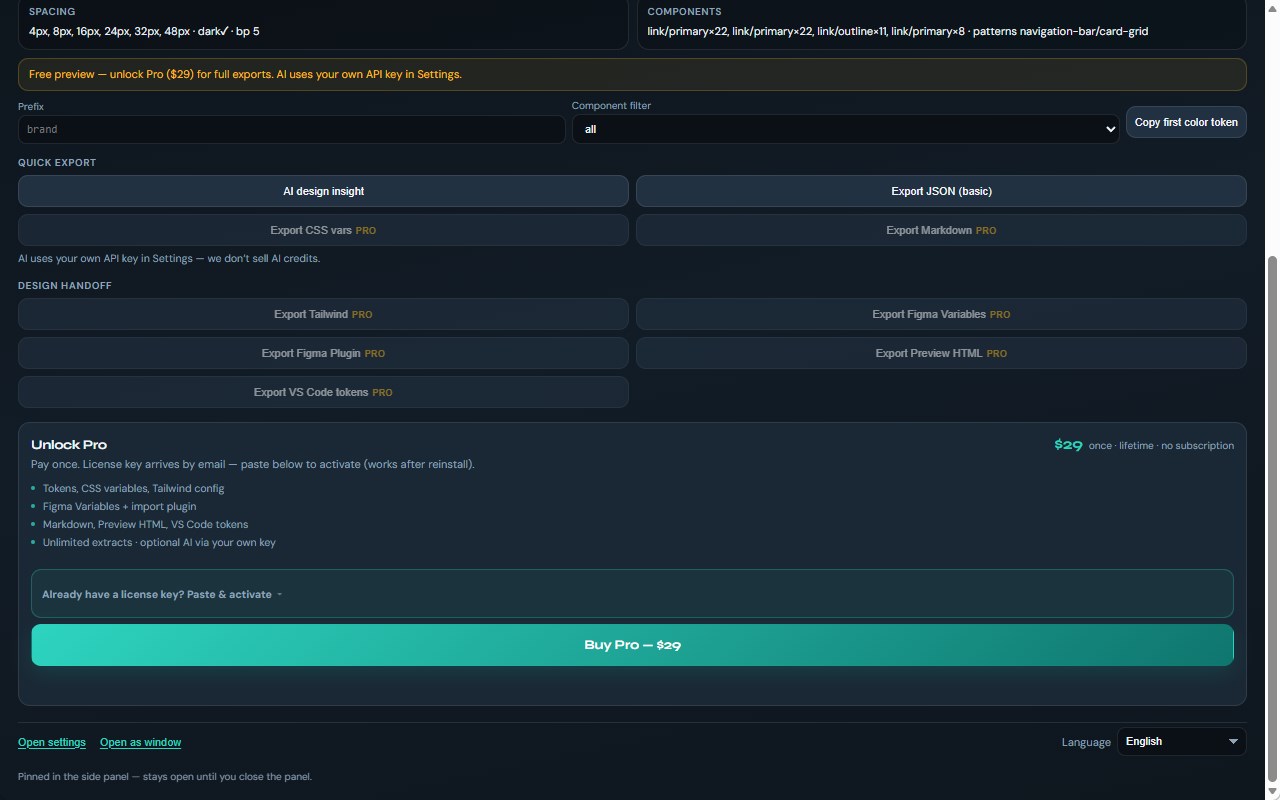Click the 'SPACING' card label
This screenshot has width=1280, height=800.
52,11
